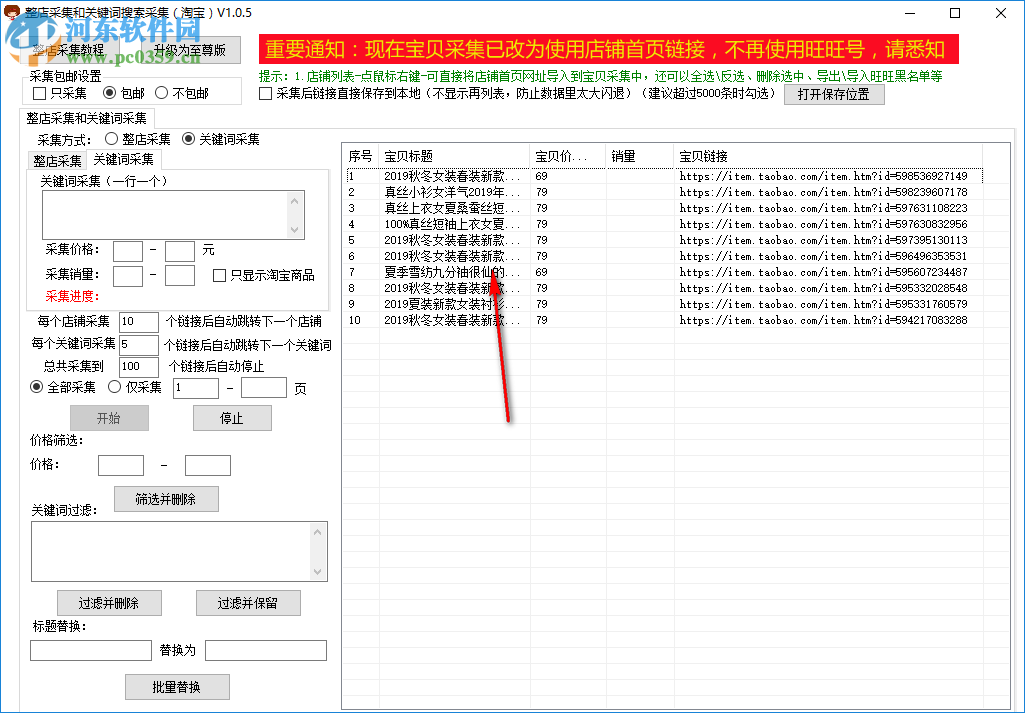Stop collection with the 停止 button
This screenshot has height=713, width=1025.
tap(232, 418)
